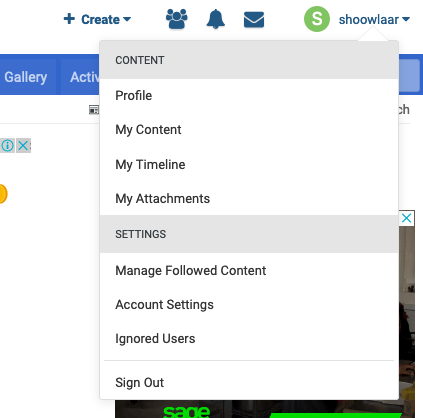Close the small ad on left
423x418 pixels.
[23, 146]
